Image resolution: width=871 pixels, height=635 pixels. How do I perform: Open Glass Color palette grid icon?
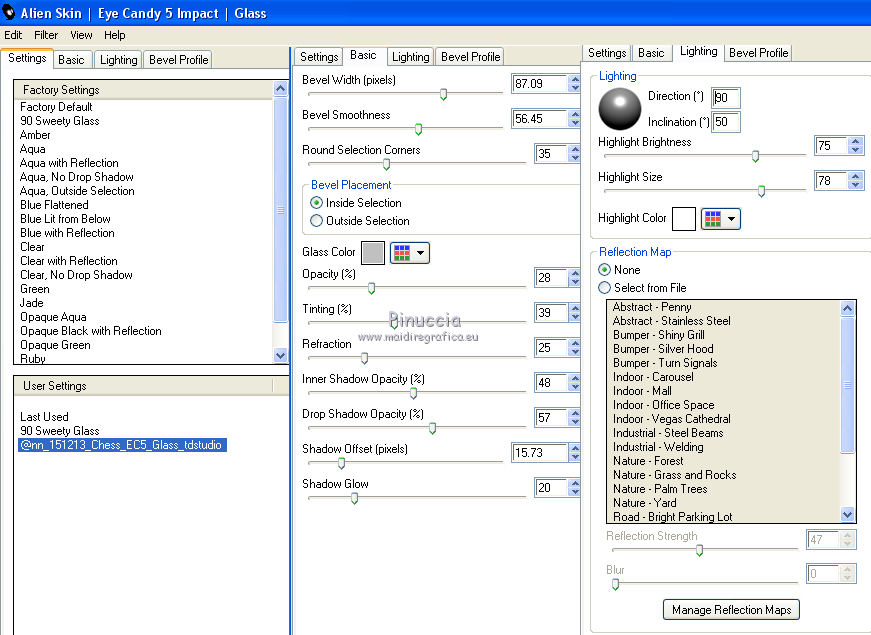[401, 253]
